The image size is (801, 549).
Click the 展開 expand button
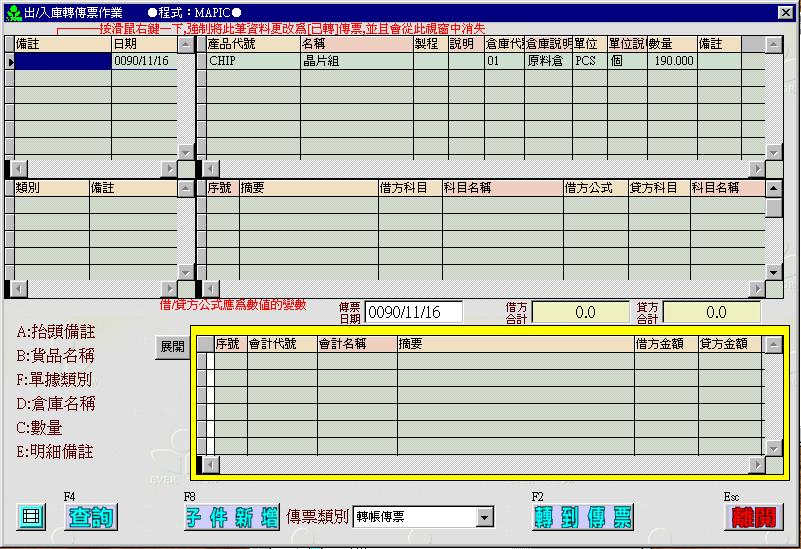171,347
